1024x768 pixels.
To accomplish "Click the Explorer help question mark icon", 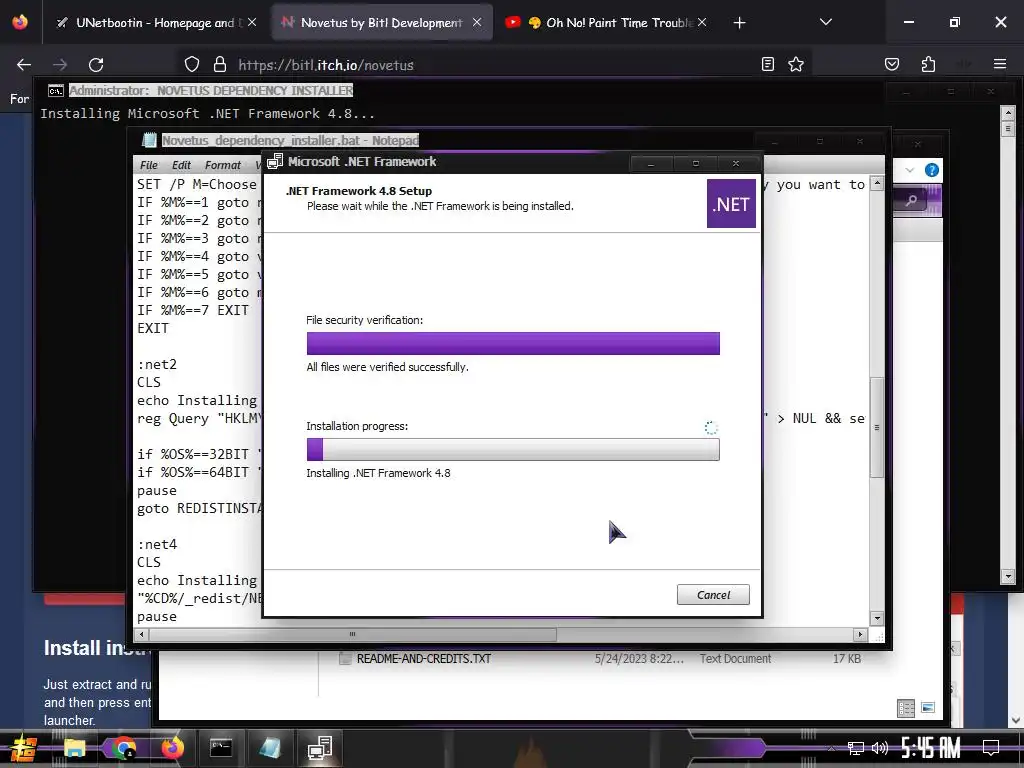I will point(932,170).
